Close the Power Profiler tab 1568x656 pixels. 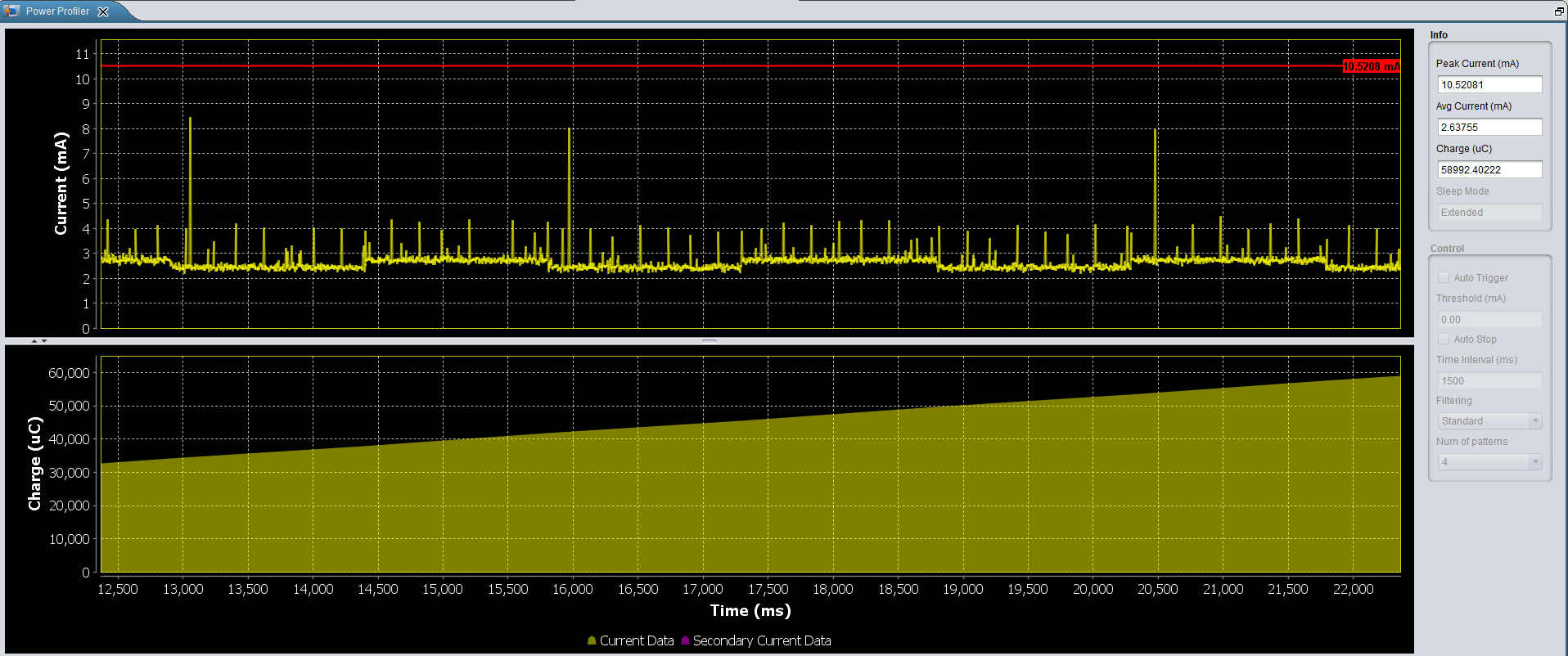coord(103,11)
